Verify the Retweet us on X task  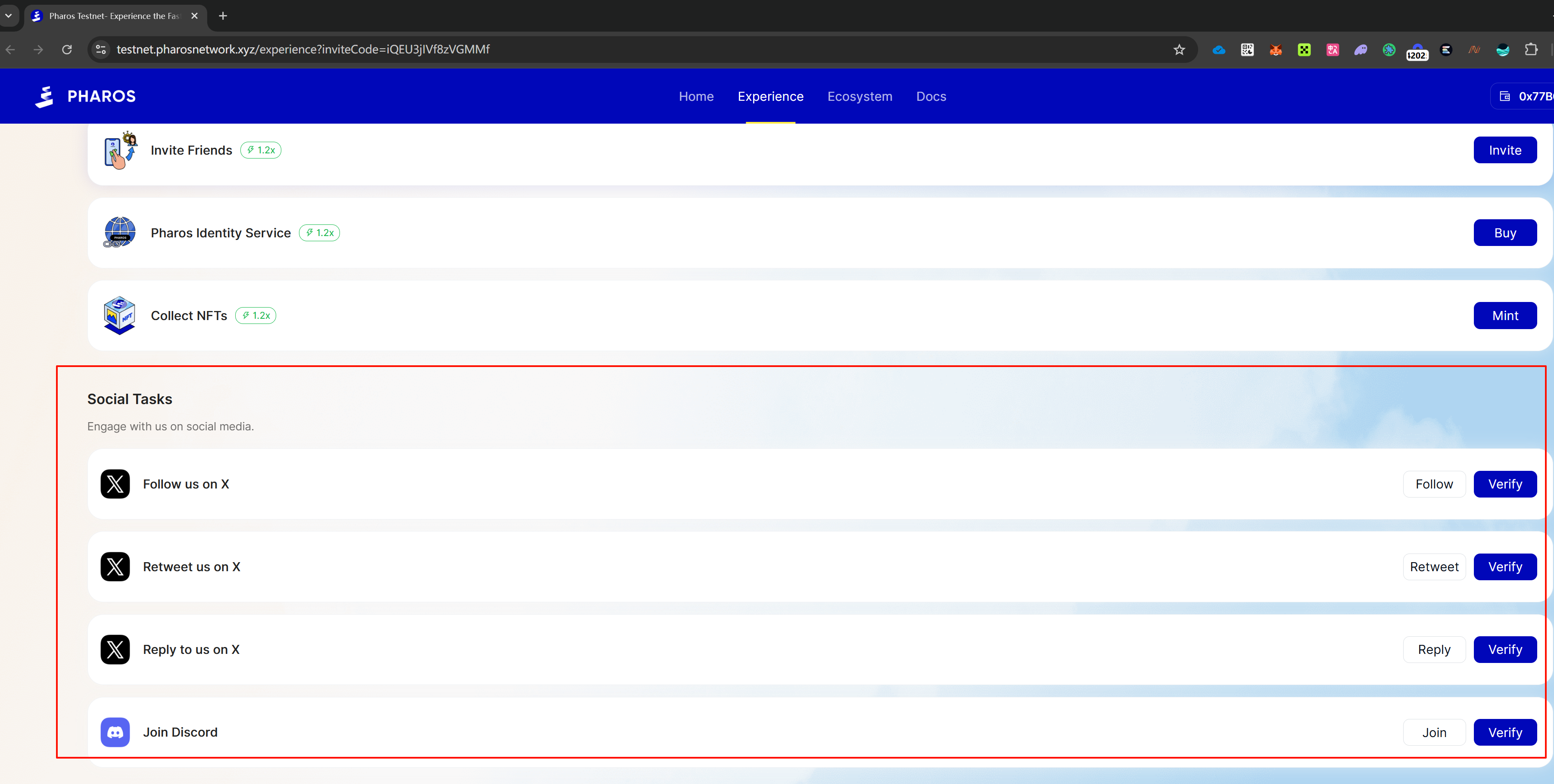(1504, 566)
